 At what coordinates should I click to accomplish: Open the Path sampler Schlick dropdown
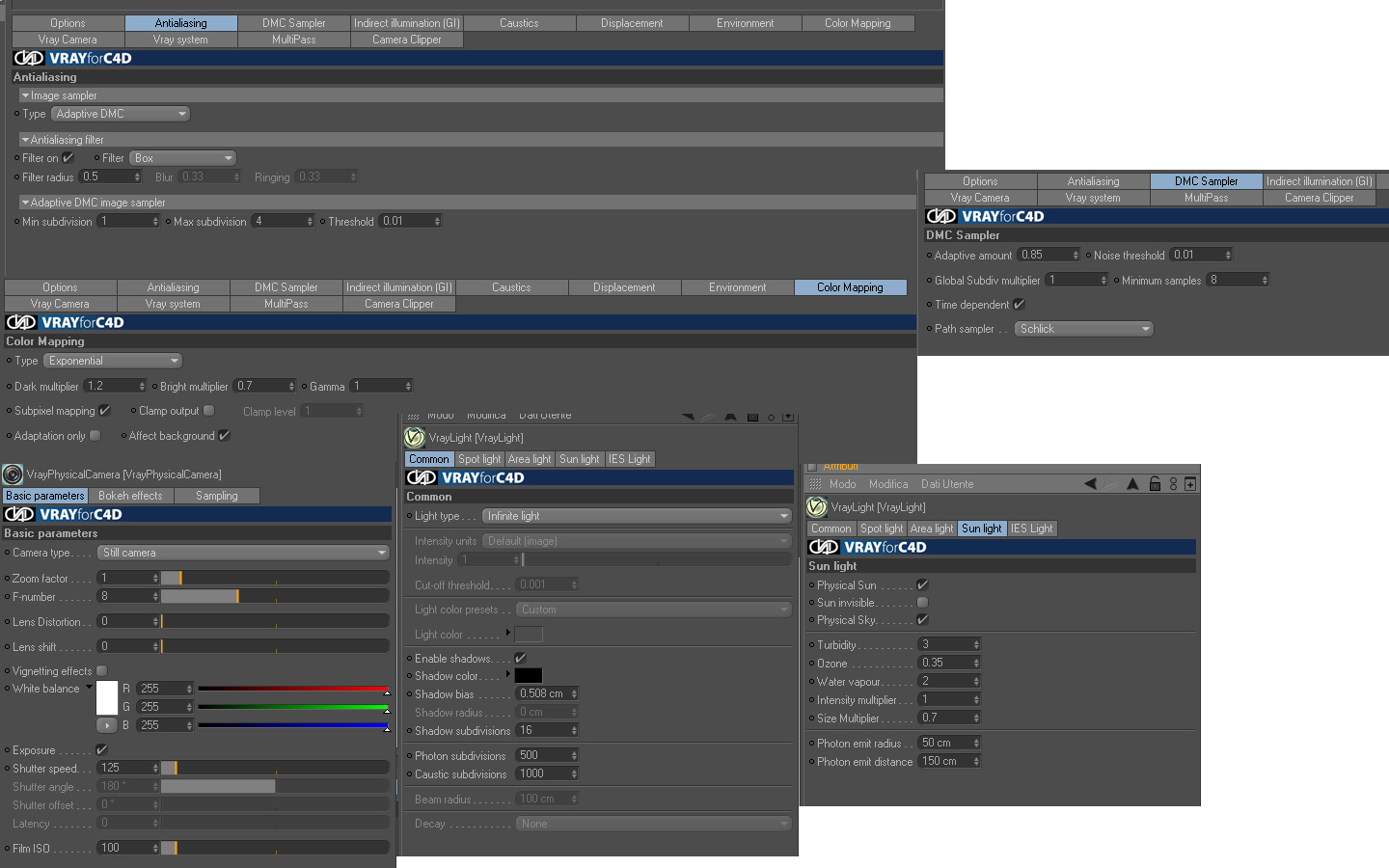pos(1084,329)
